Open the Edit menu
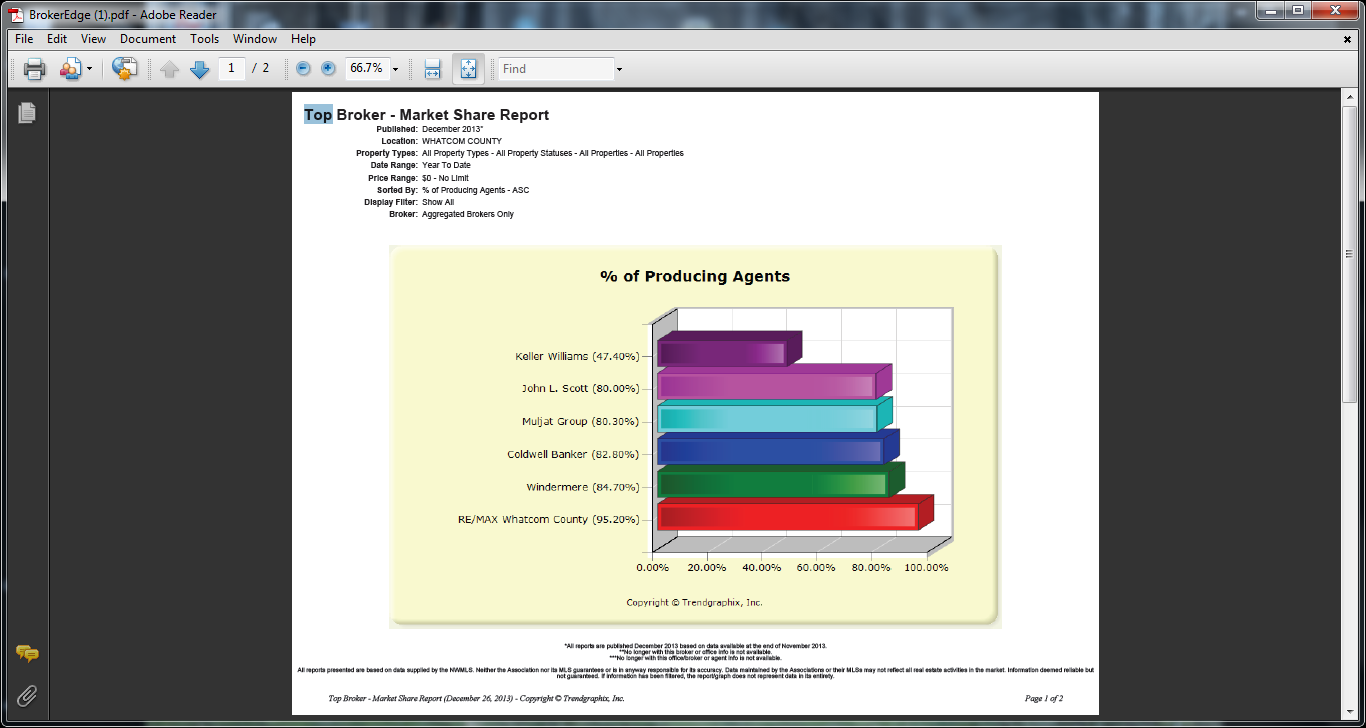This screenshot has width=1366, height=728. [57, 39]
